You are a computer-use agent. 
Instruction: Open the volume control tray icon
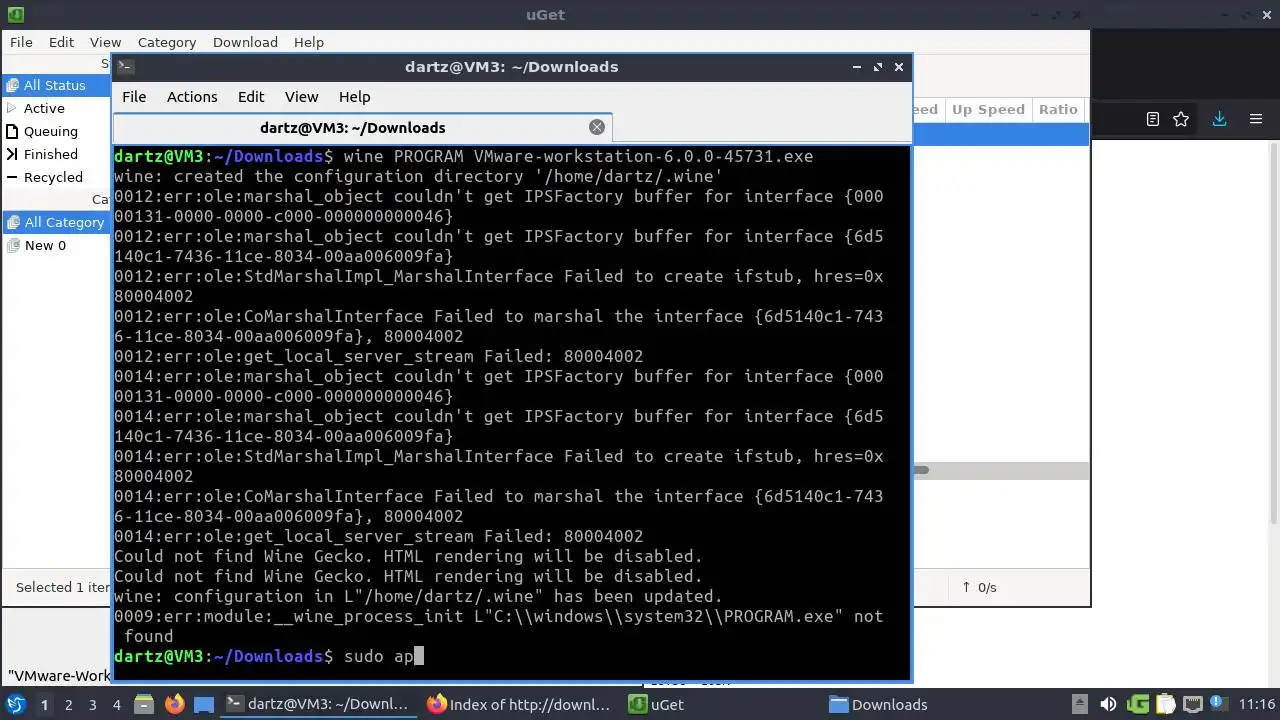coord(1108,704)
